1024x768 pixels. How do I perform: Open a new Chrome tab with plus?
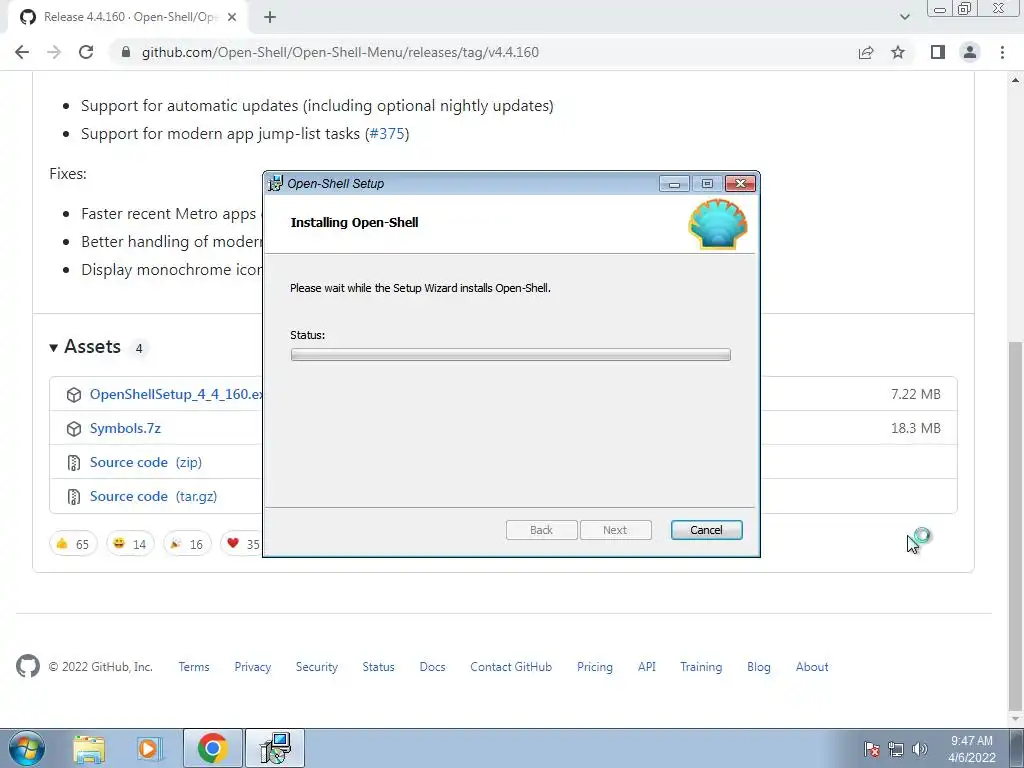point(270,18)
